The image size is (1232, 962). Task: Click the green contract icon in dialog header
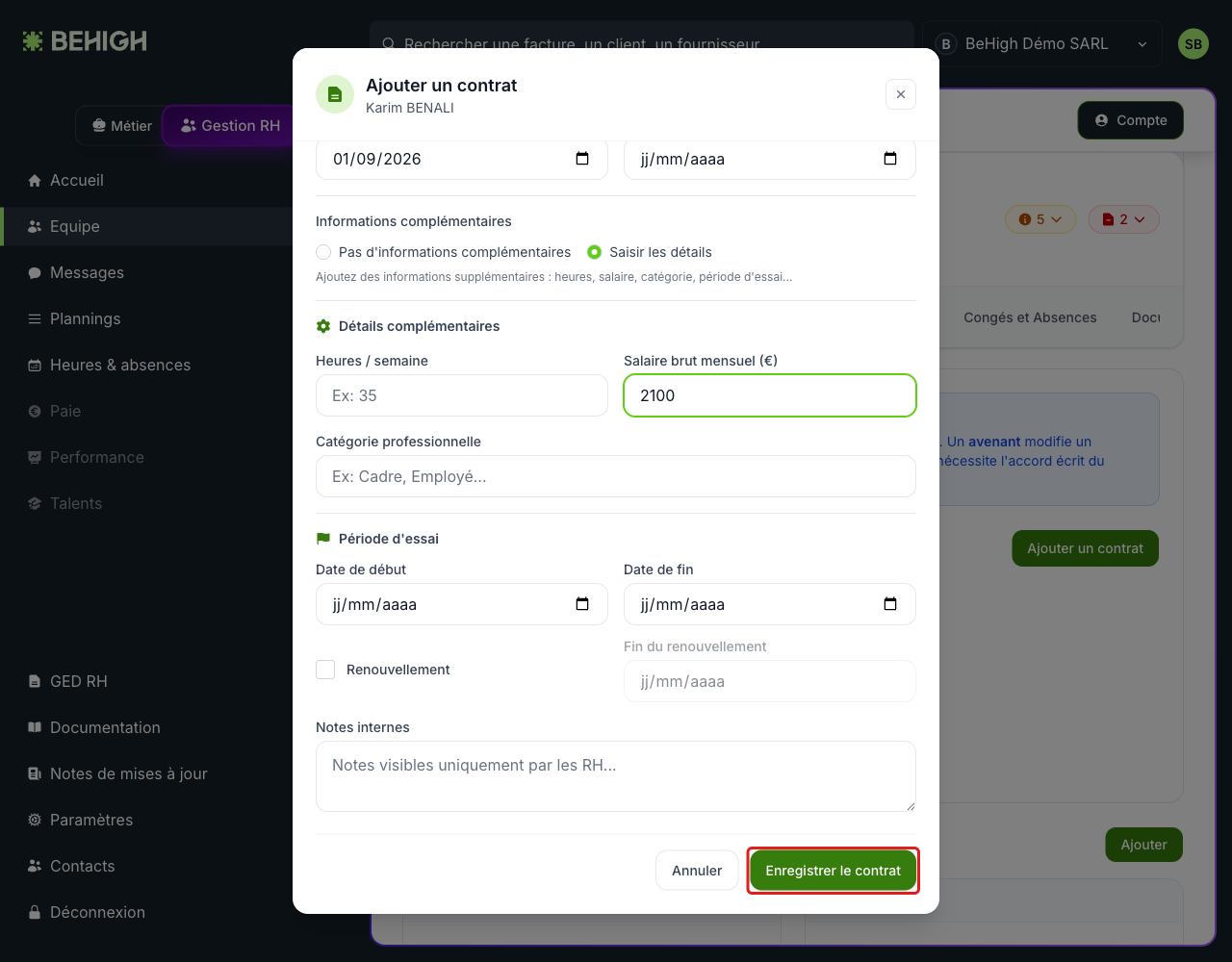(335, 94)
